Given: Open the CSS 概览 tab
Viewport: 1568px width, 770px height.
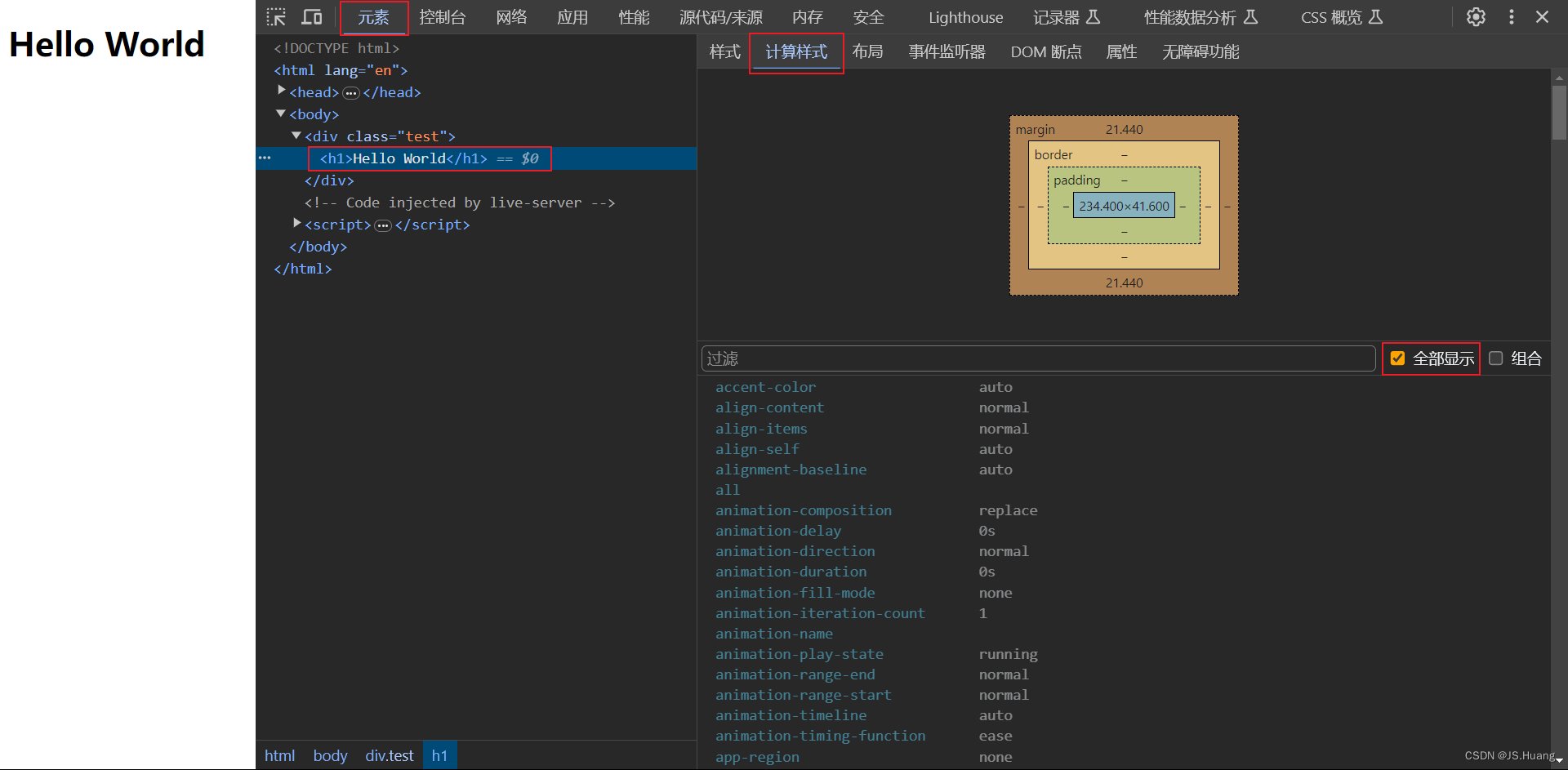Looking at the screenshot, I should (x=1341, y=17).
